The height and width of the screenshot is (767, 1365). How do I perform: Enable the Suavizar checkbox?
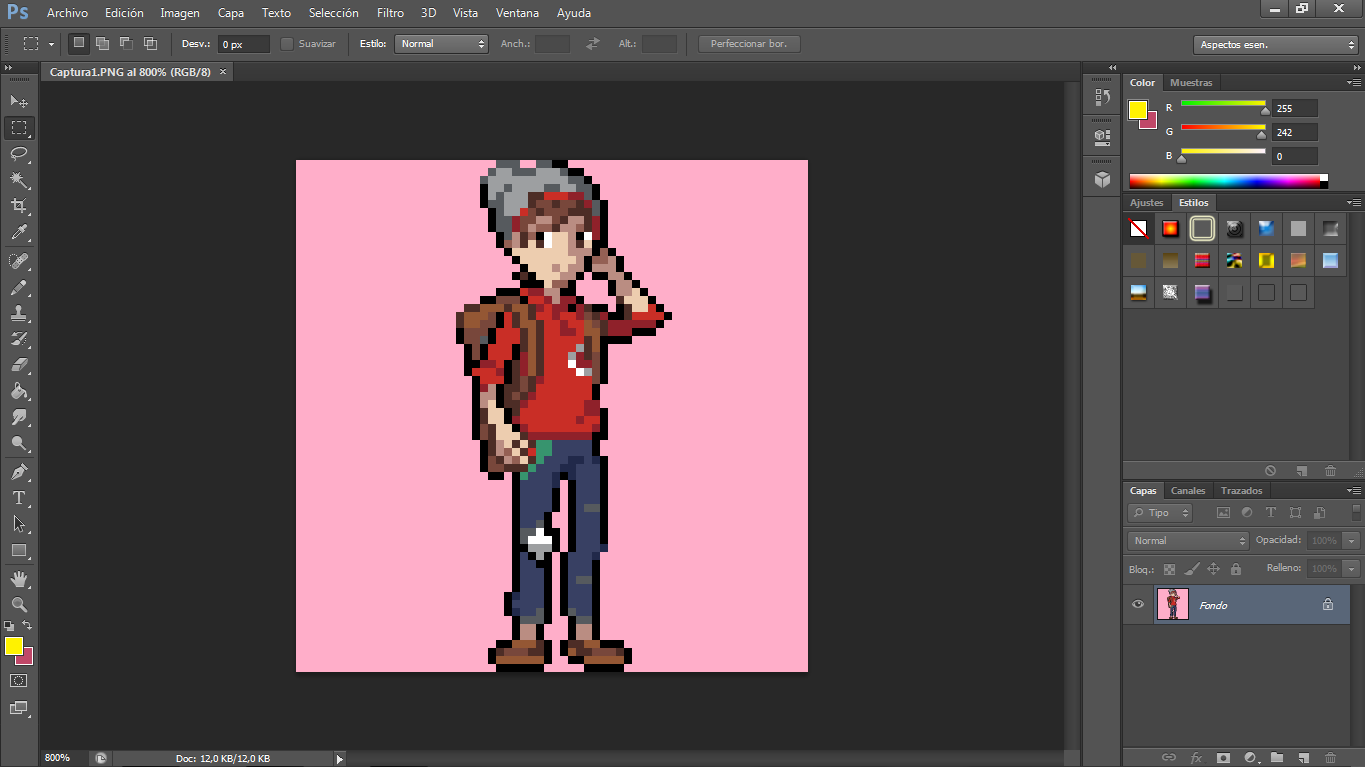(x=287, y=44)
